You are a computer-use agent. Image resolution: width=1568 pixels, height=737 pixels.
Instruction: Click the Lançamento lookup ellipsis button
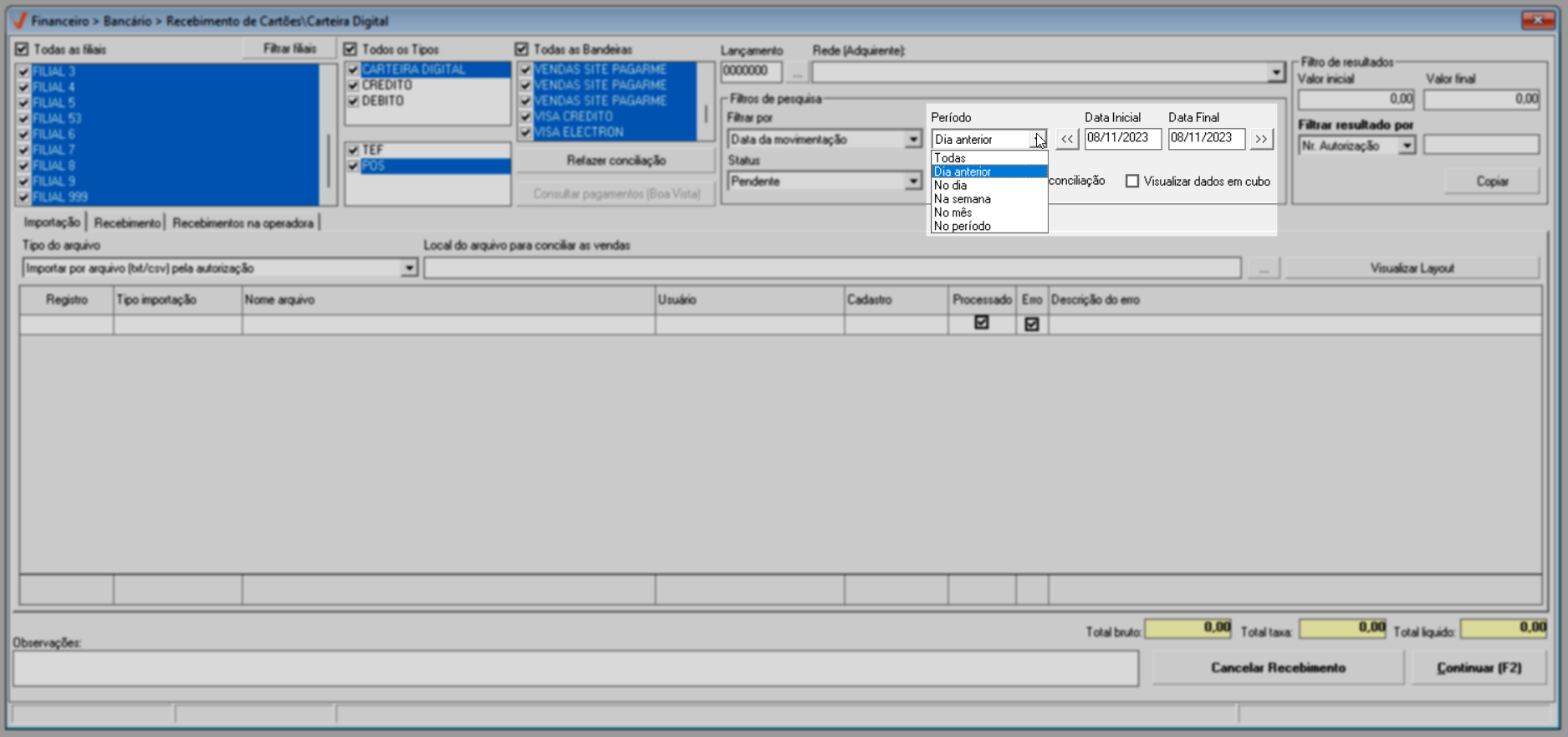[x=796, y=74]
